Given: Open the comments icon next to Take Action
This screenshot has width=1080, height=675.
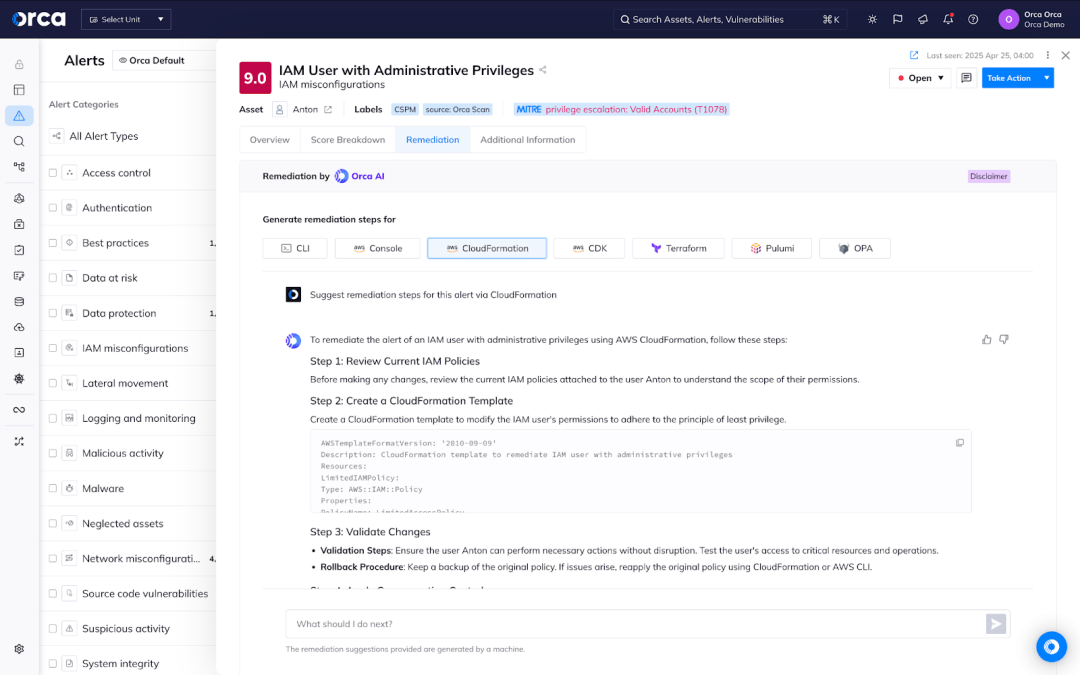Looking at the screenshot, I should pos(966,78).
